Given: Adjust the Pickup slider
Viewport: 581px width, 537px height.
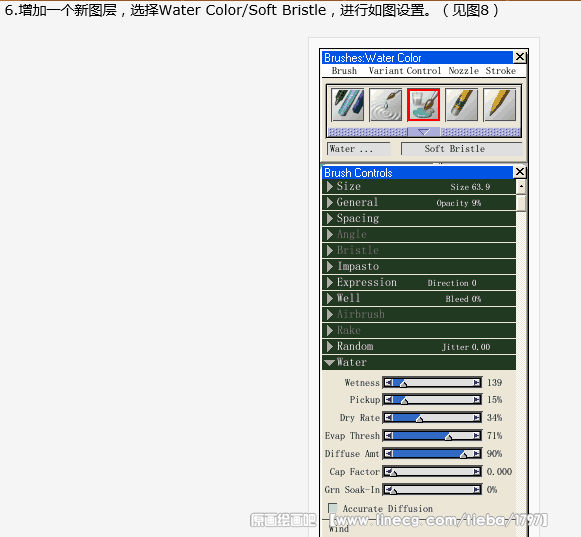Looking at the screenshot, I should coord(432,400).
